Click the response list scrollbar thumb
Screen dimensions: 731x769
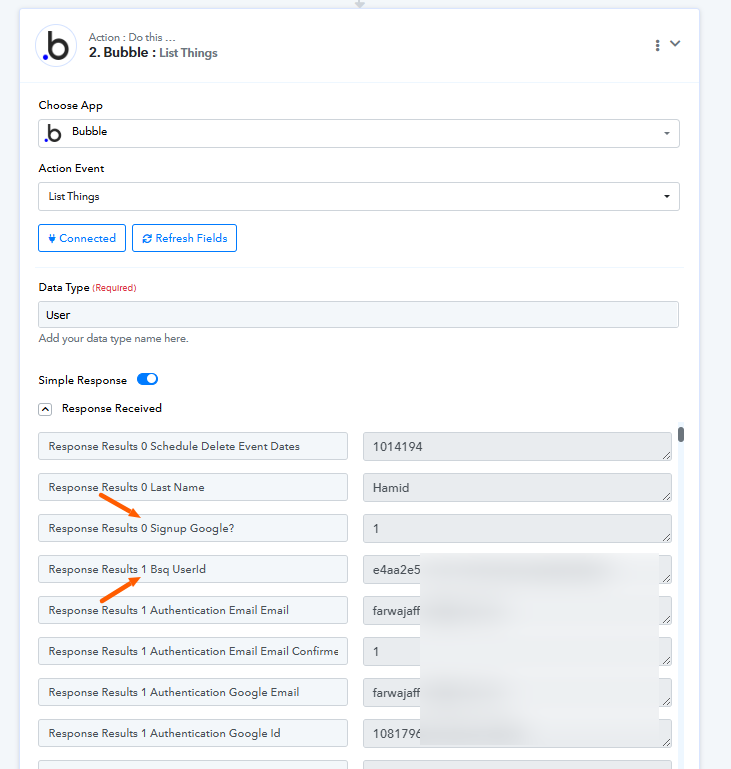(681, 435)
